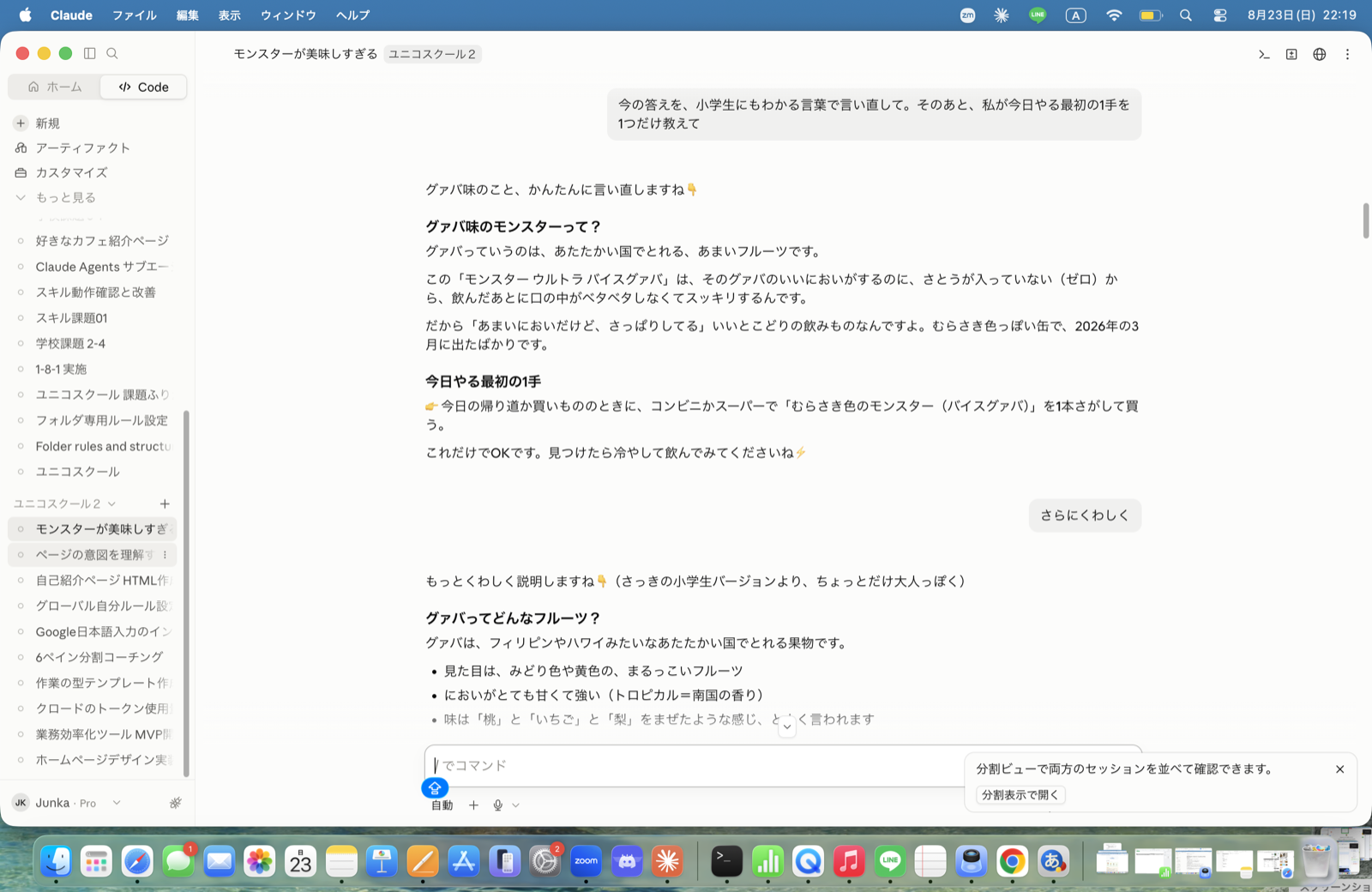Jump to latest with the down-arrow button above the input
The height and width of the screenshot is (892, 1372).
point(787,726)
